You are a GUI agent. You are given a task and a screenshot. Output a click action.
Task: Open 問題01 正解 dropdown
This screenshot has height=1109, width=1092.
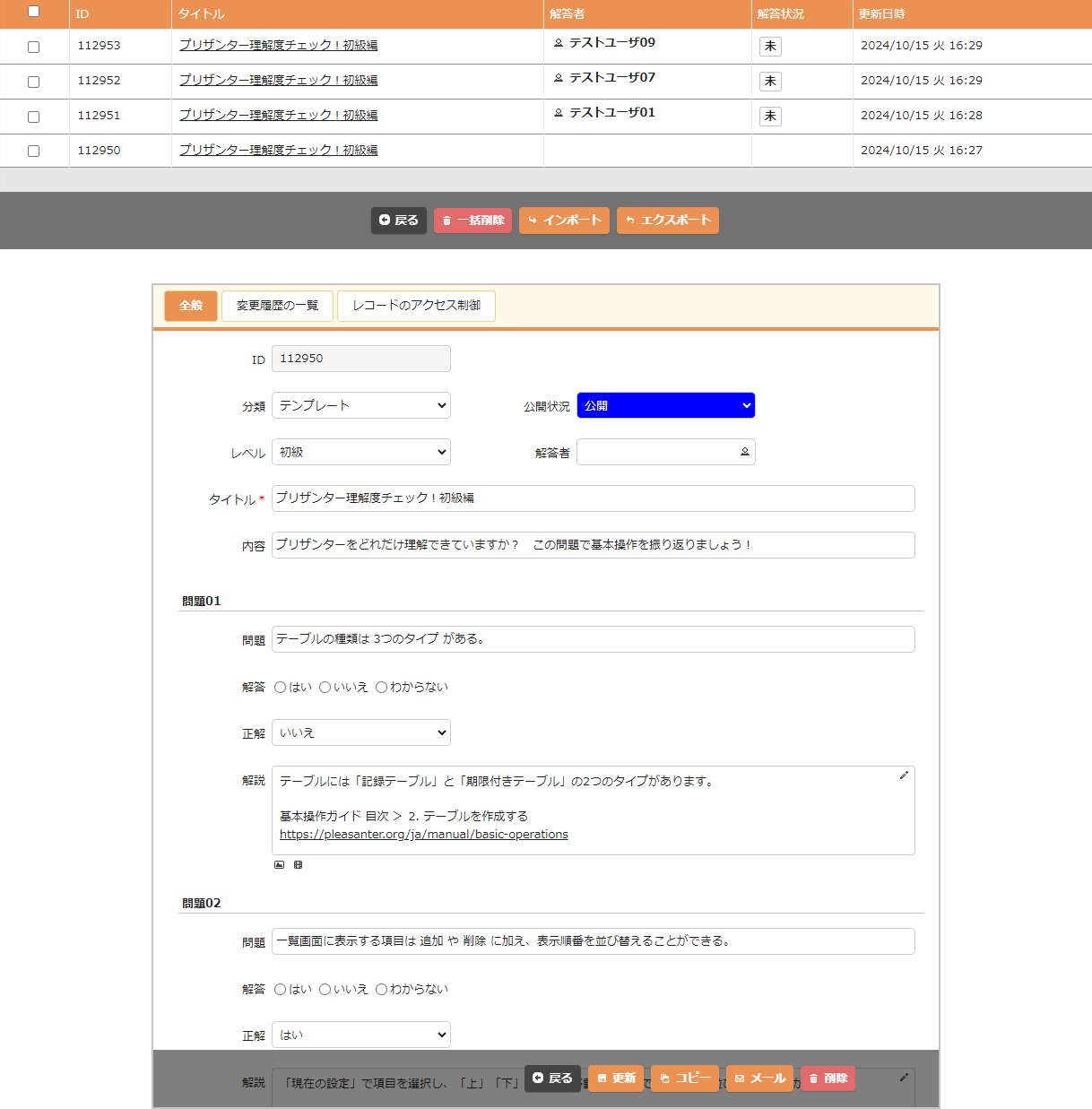tap(361, 732)
